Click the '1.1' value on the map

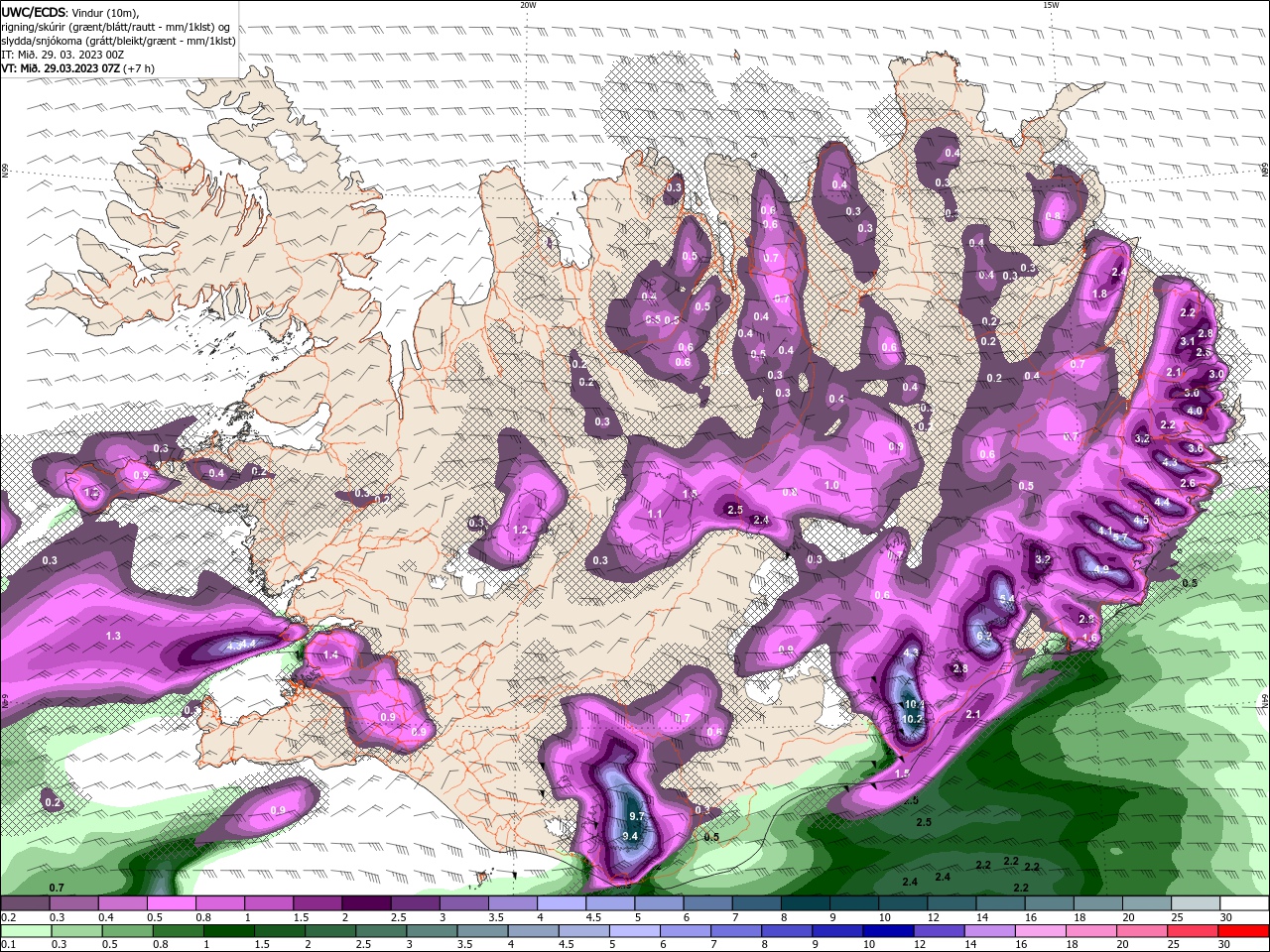coord(655,514)
